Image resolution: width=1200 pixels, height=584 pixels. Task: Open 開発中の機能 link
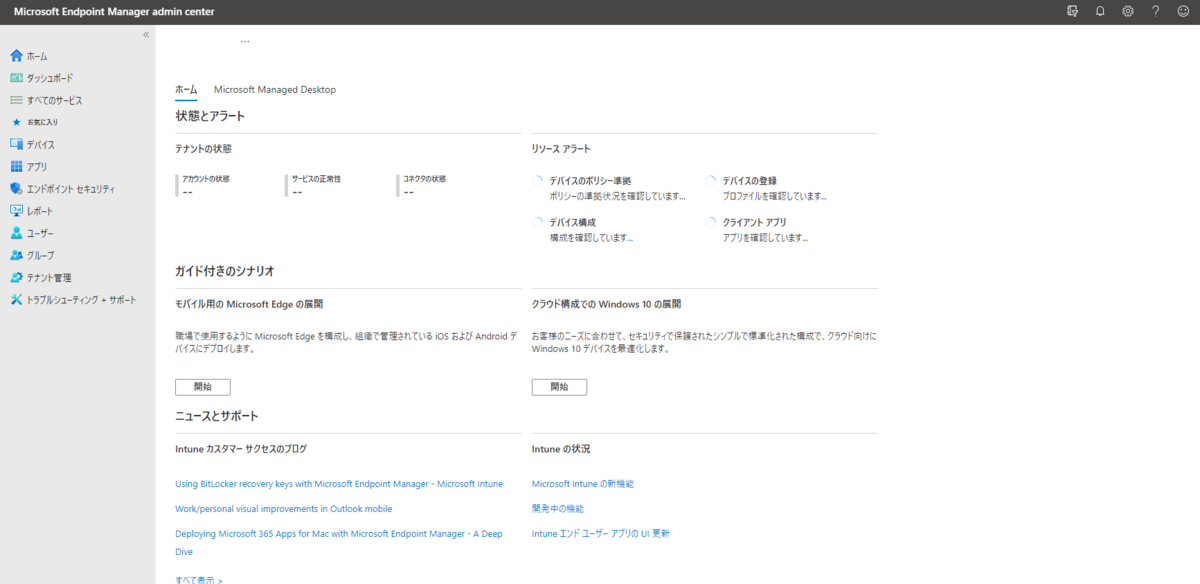558,509
